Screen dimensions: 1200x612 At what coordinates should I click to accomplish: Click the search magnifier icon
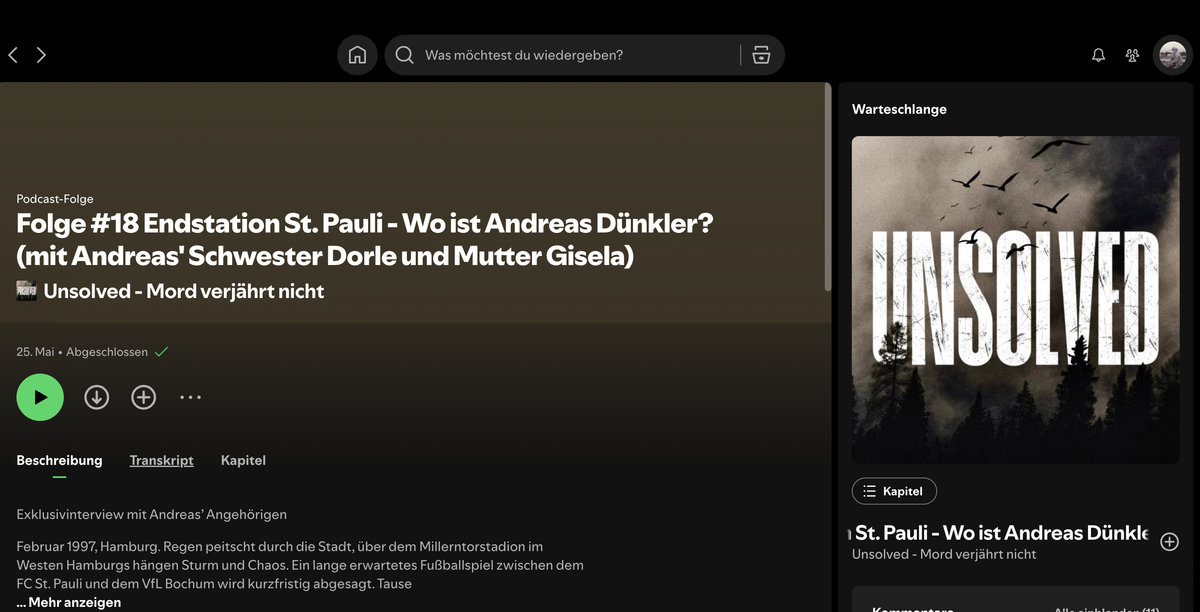404,55
